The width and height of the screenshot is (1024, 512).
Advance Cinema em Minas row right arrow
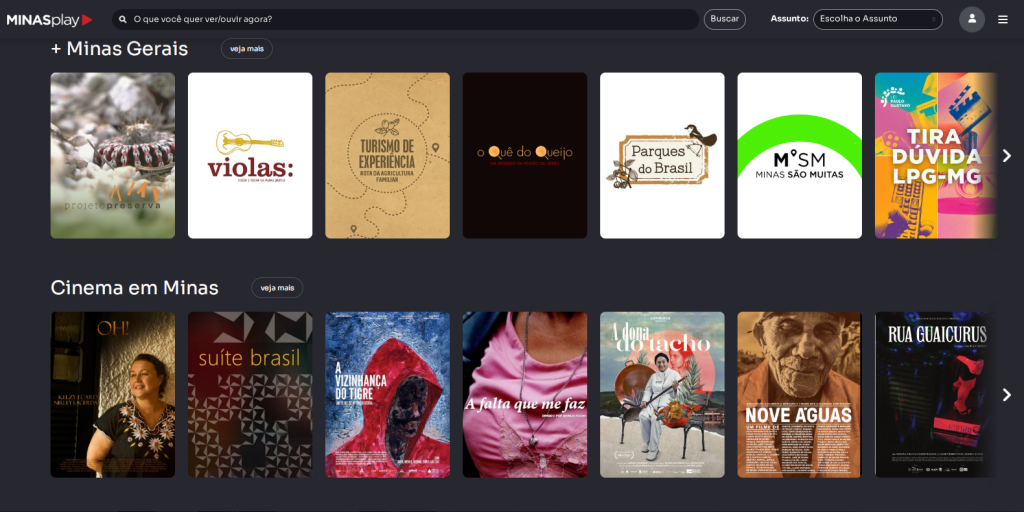(x=1006, y=395)
